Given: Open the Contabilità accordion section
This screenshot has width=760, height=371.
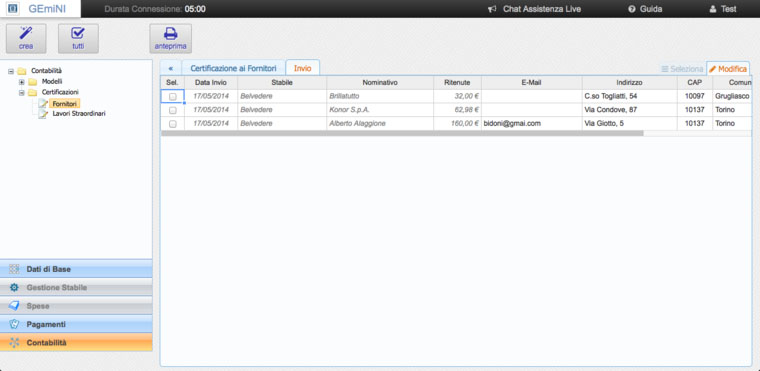Looking at the screenshot, I should click(76, 343).
